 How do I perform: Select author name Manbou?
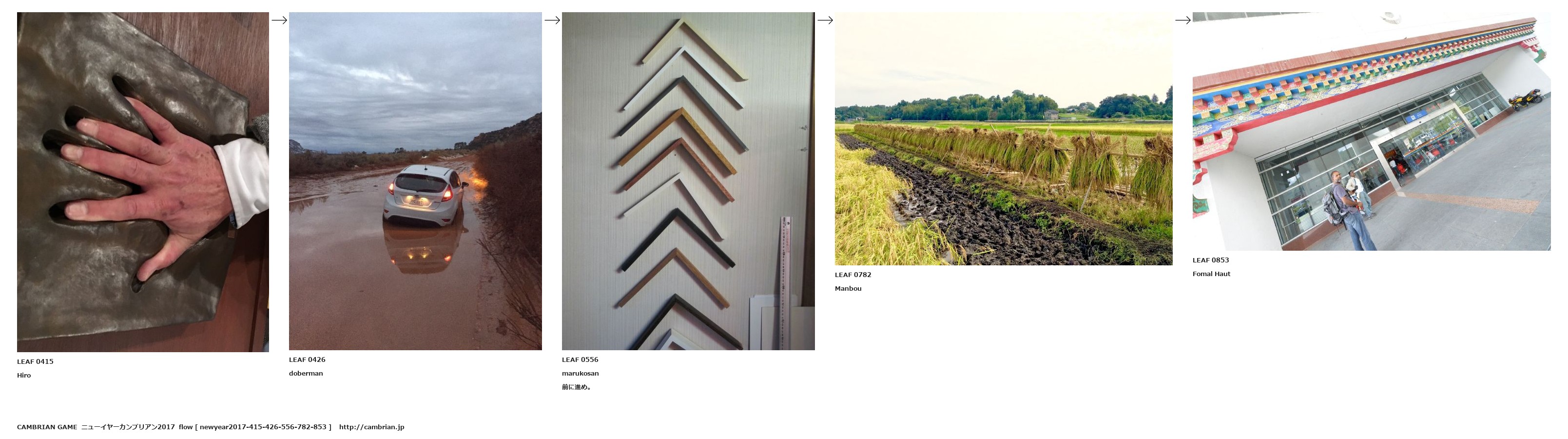tap(848, 289)
